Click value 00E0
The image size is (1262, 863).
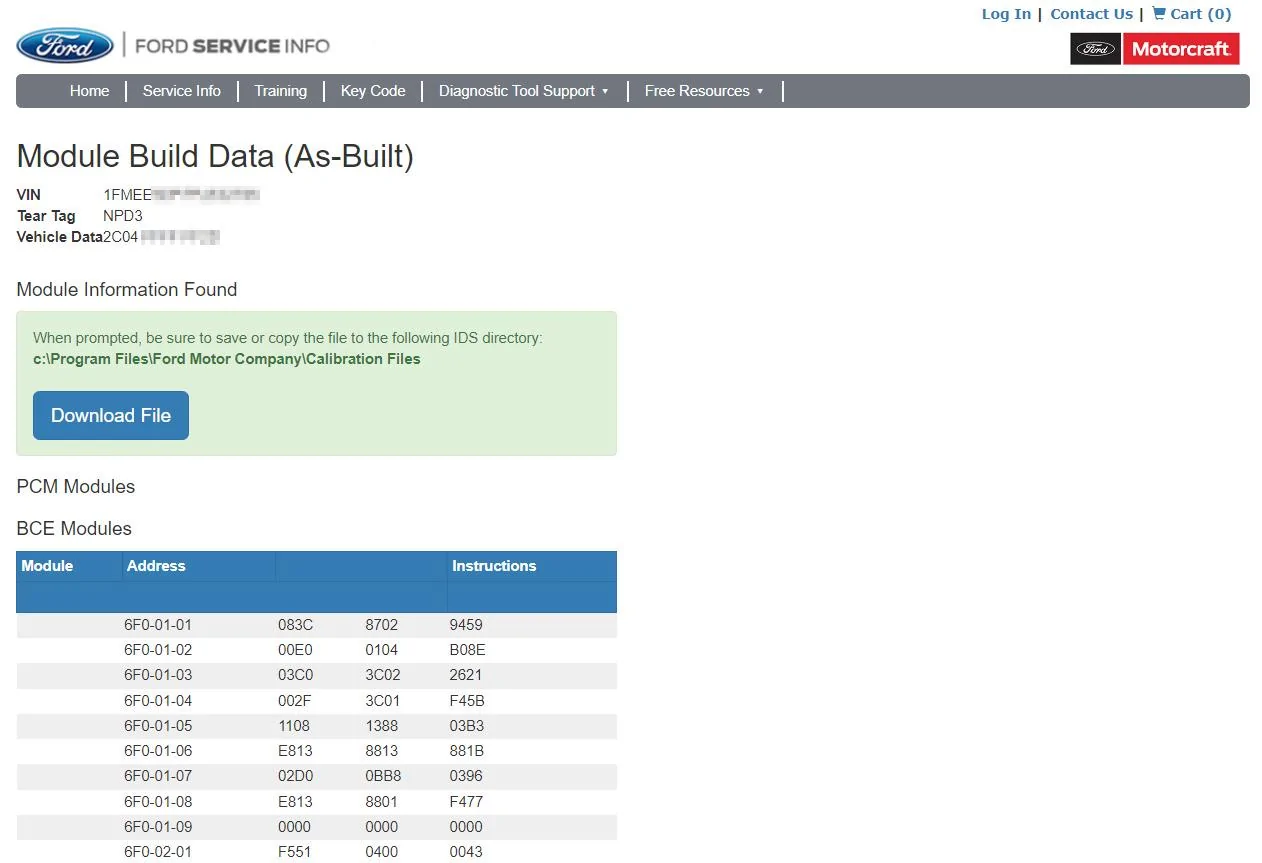tap(295, 650)
